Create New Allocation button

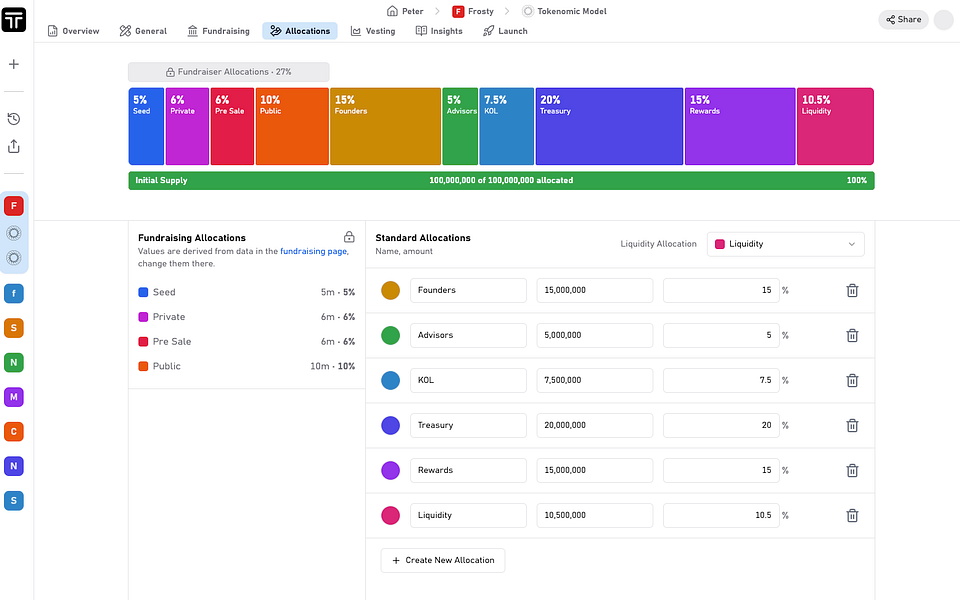[x=442, y=560]
